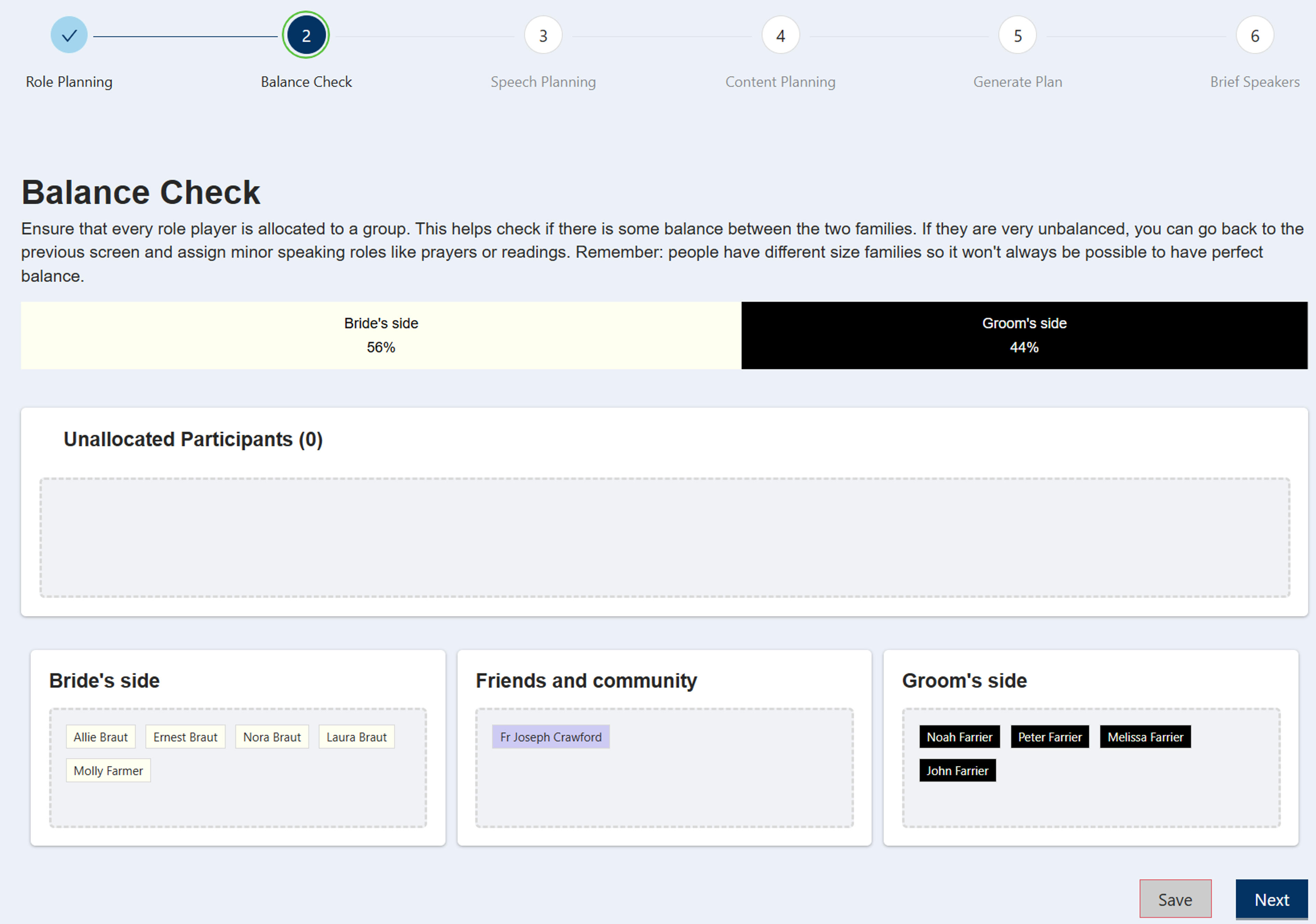
Task: Open step 5 Generate Plan circle
Action: (1018, 36)
